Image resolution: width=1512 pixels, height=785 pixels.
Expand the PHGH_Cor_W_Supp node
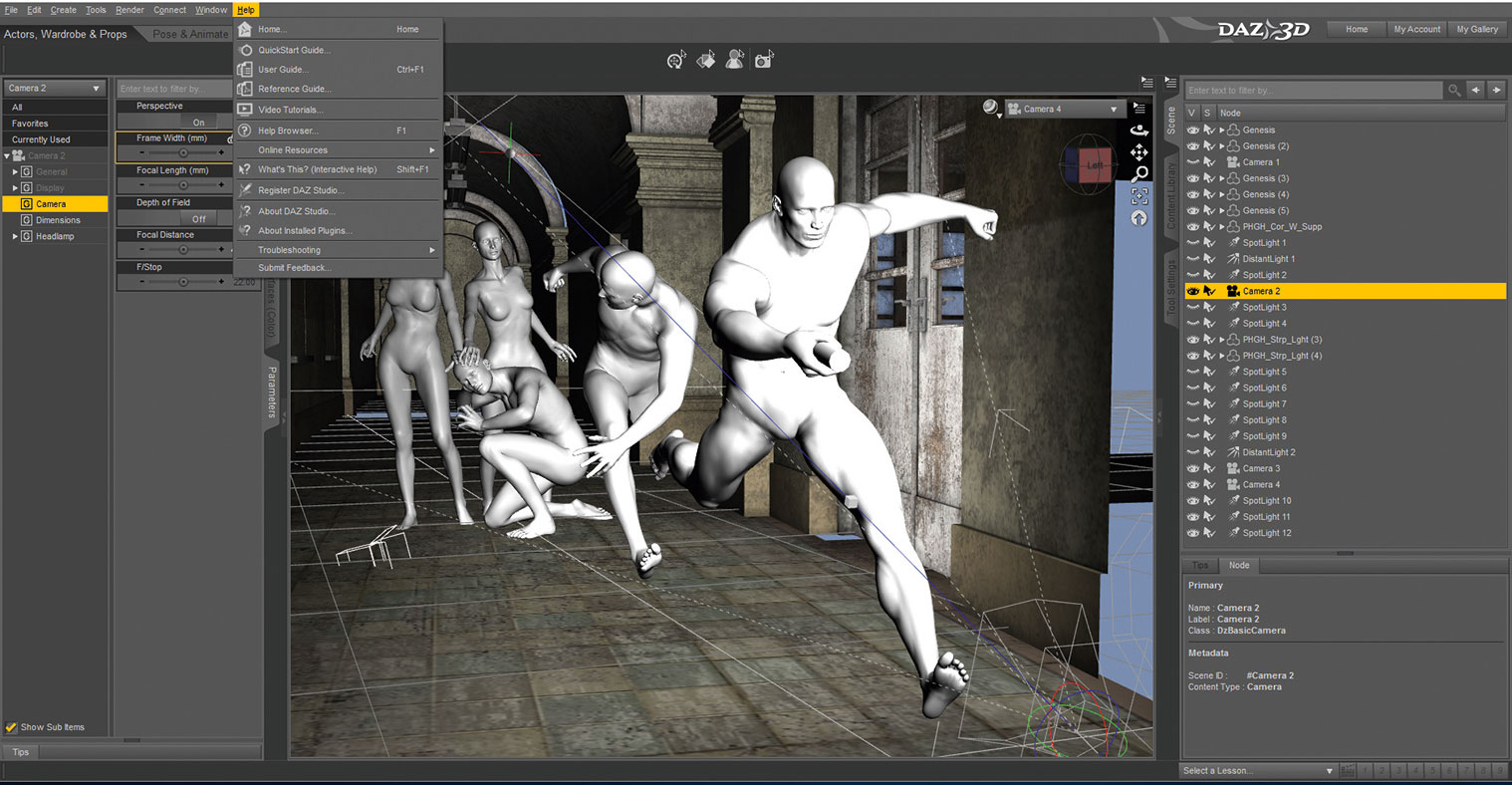[1222, 227]
